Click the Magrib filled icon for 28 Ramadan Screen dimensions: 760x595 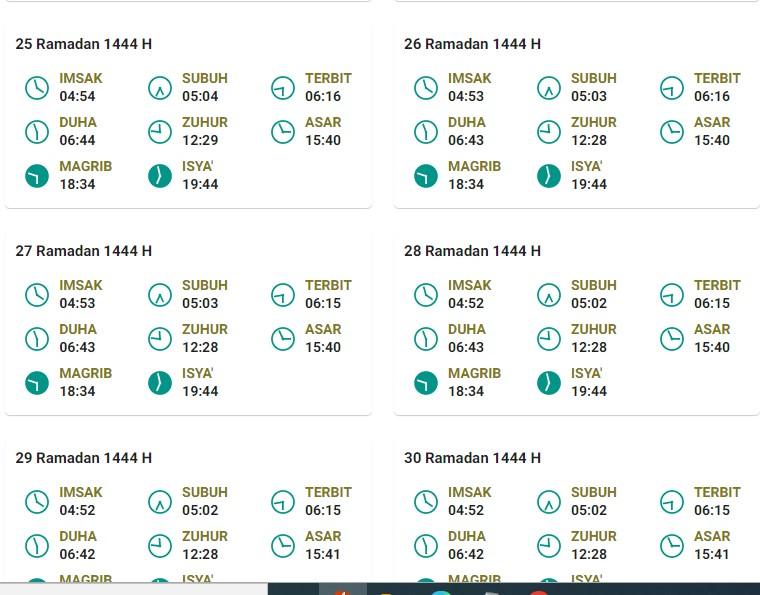click(426, 383)
